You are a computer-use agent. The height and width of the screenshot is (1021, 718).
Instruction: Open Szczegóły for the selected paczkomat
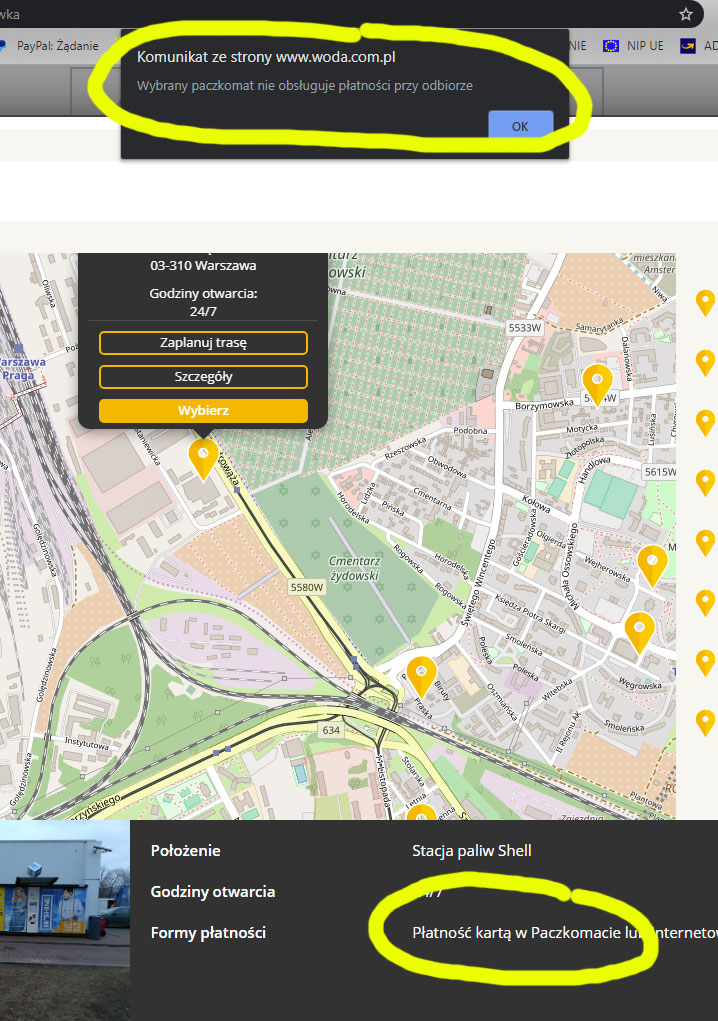[x=203, y=376]
